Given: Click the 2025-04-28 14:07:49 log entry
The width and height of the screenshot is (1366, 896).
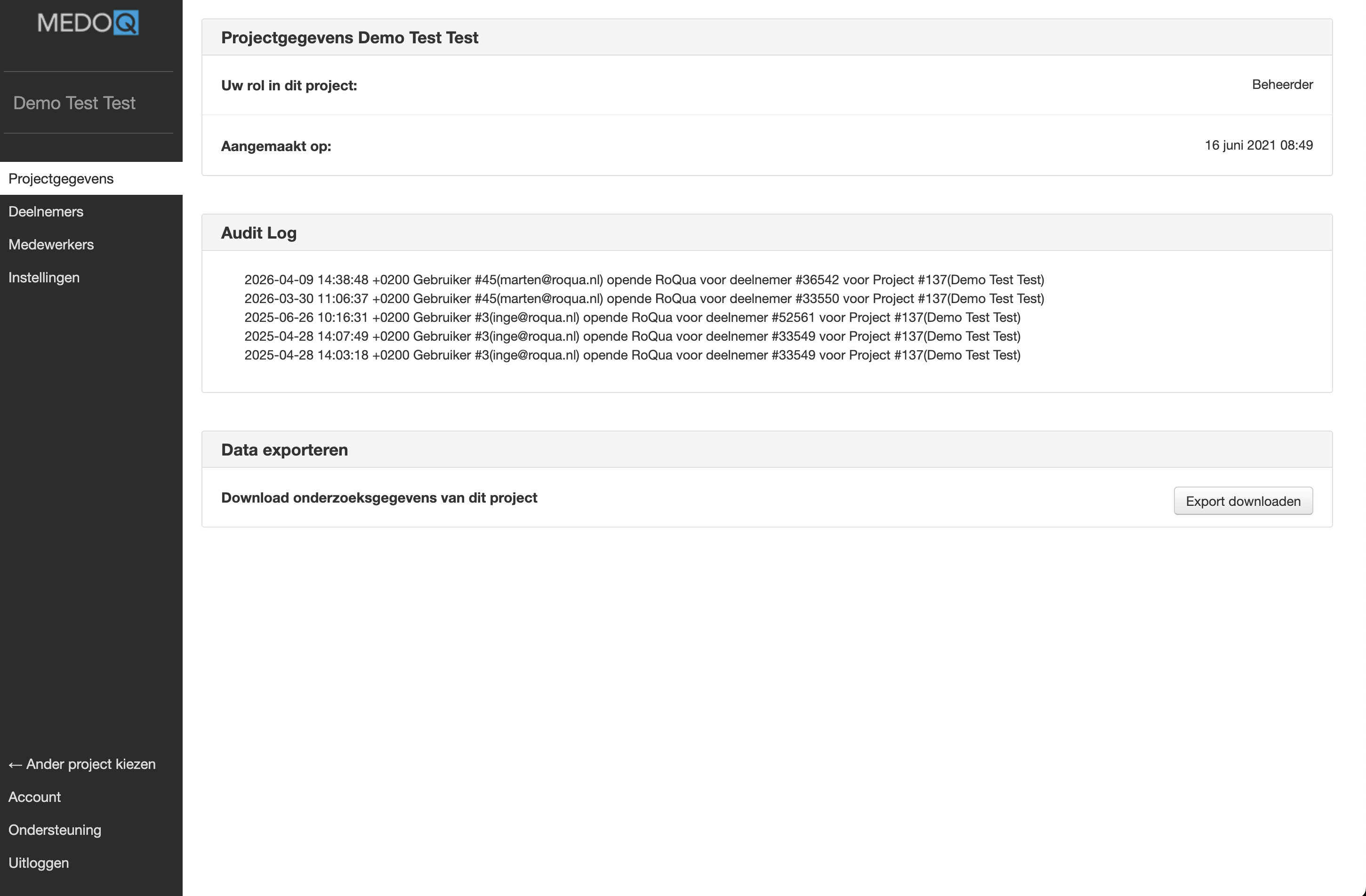Looking at the screenshot, I should (633, 336).
